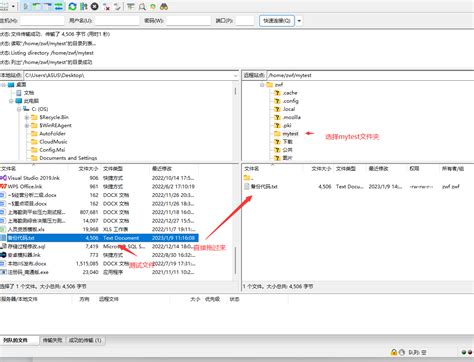Click the process queue toolbar icon

click(84, 6)
